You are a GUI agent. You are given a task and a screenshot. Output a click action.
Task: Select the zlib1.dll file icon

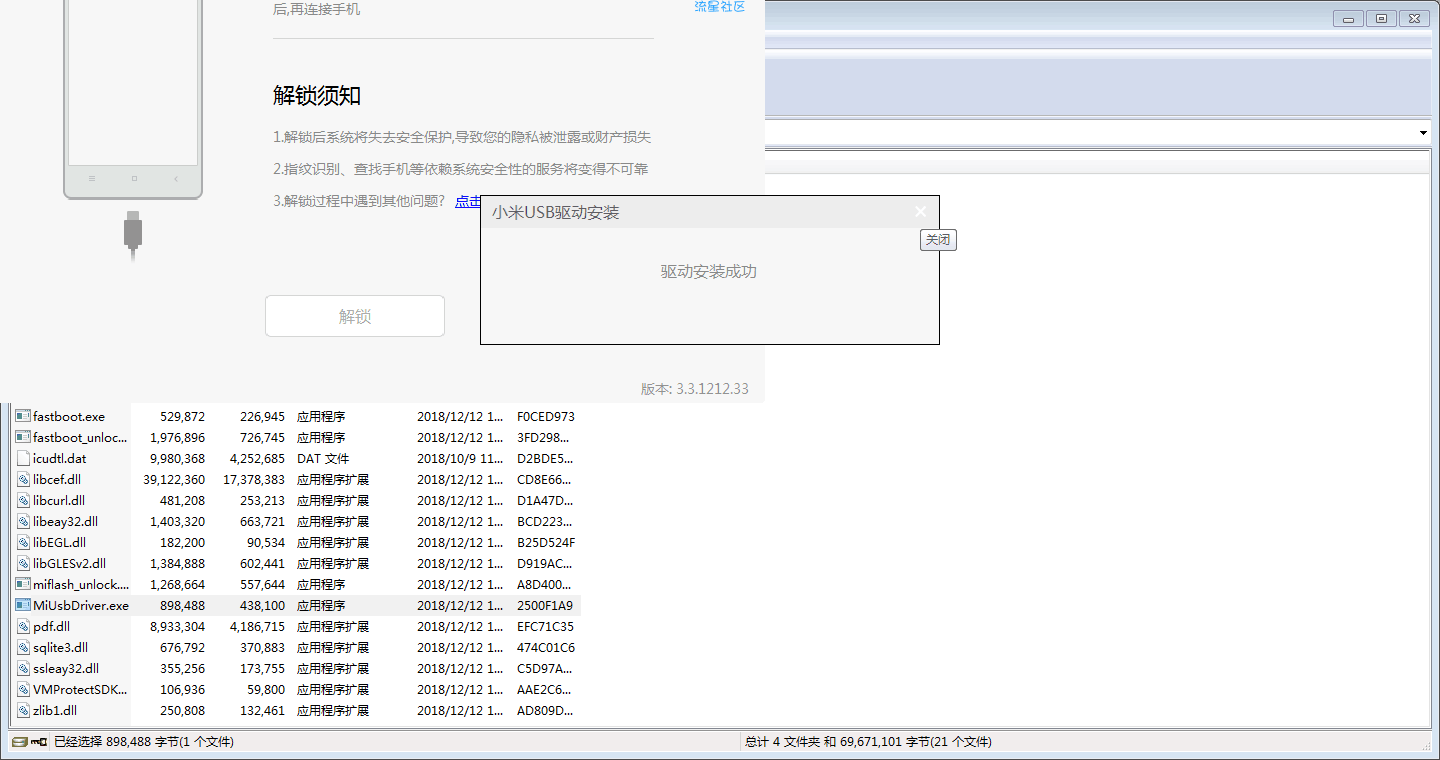point(23,710)
